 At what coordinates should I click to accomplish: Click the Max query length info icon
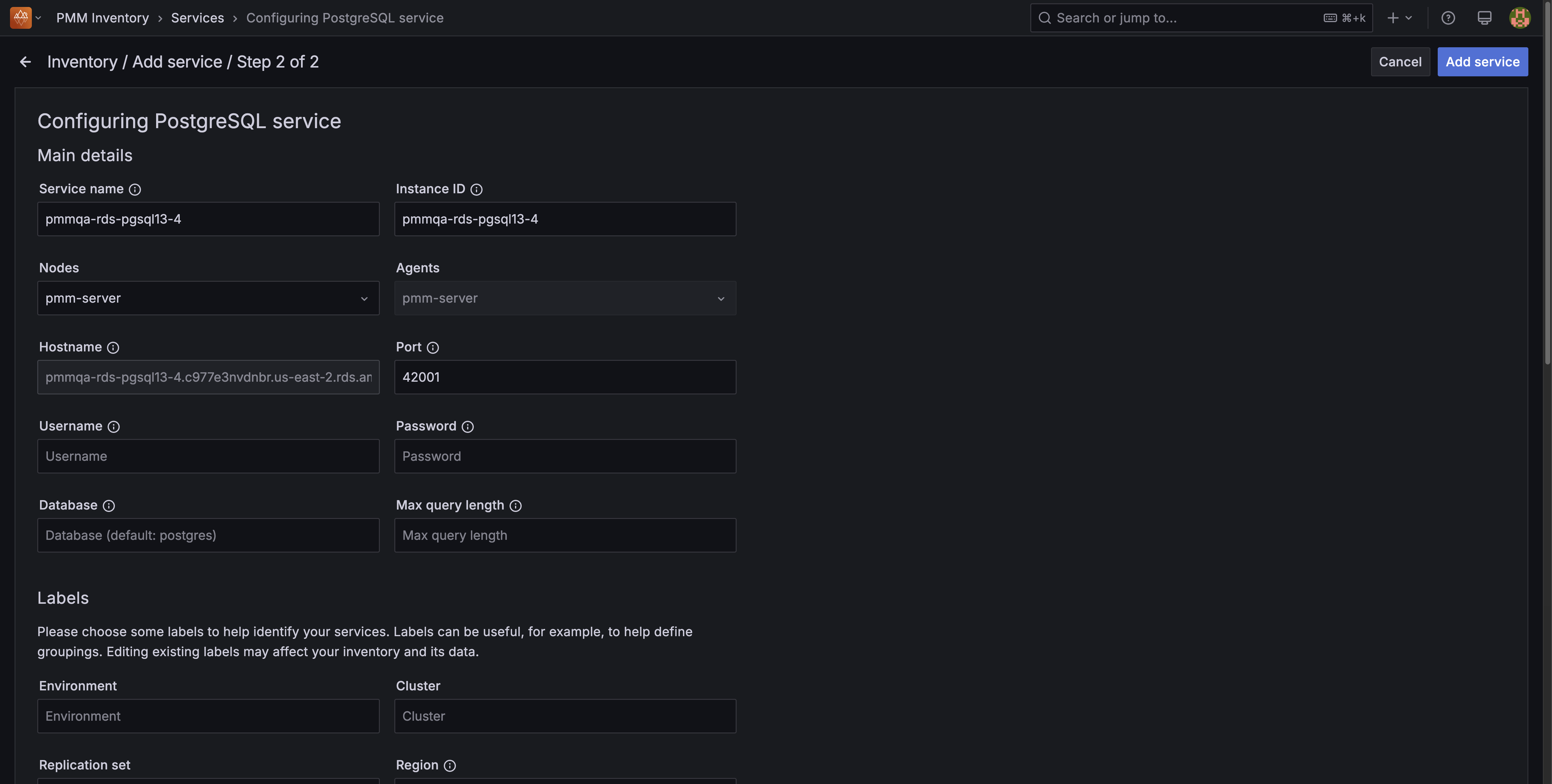(x=515, y=506)
